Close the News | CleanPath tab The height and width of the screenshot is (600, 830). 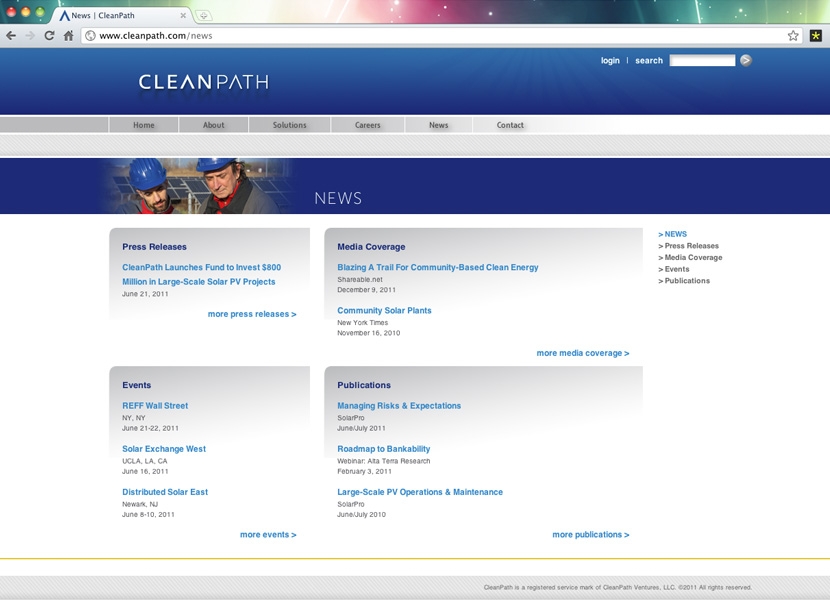(x=183, y=15)
